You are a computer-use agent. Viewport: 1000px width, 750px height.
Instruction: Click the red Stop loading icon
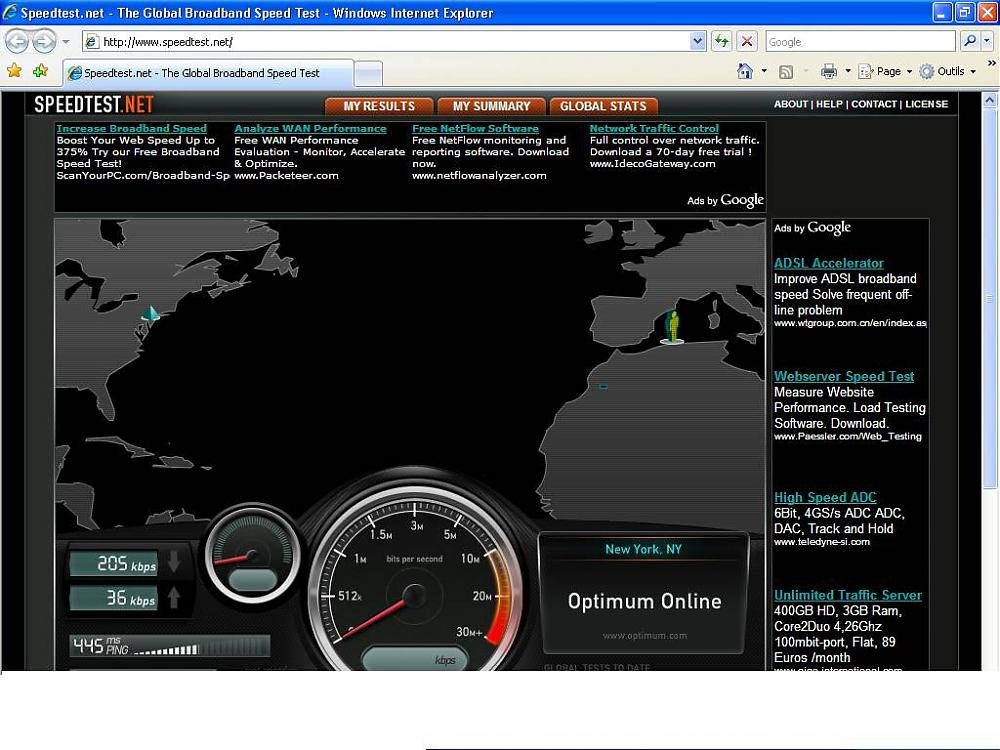click(747, 41)
